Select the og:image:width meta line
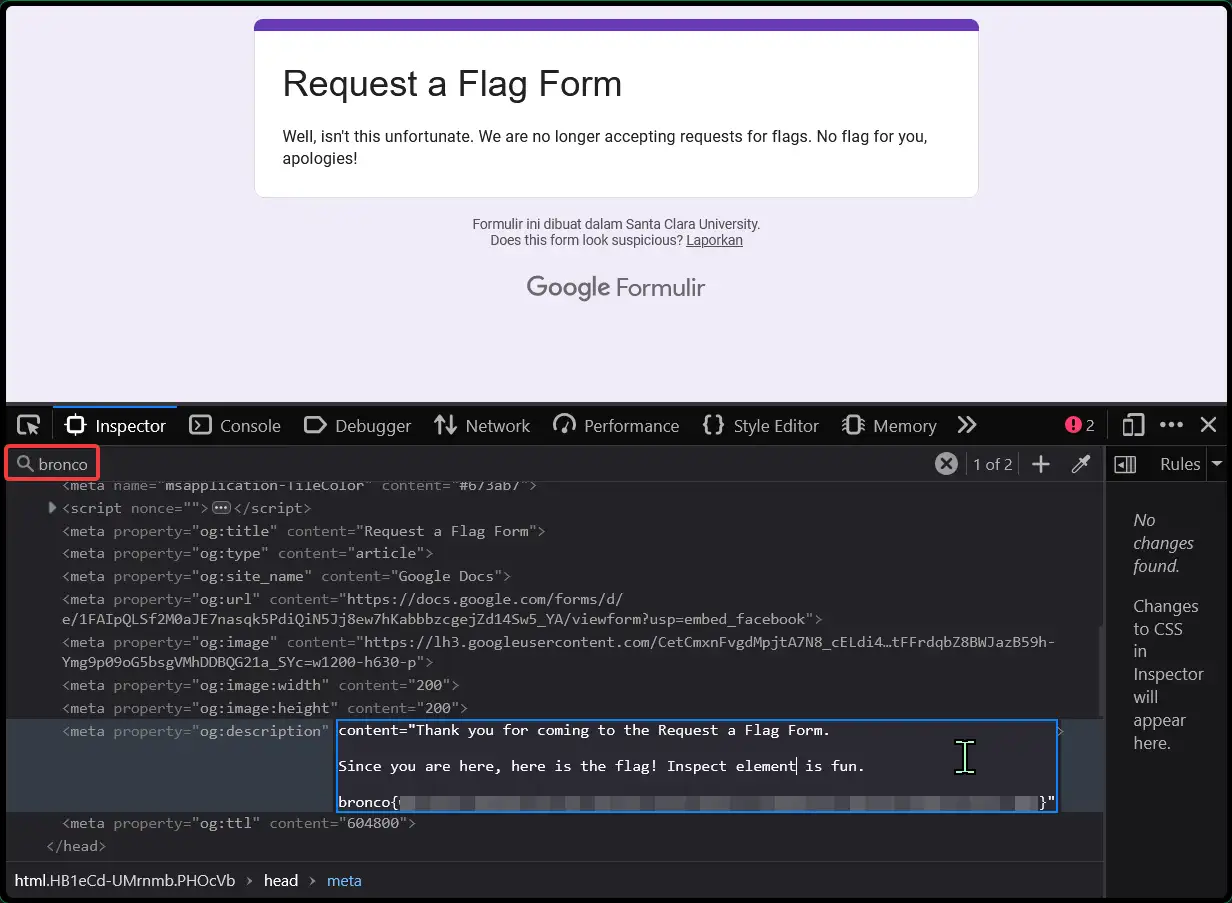Screen dimensions: 1232x903 pyautogui.click(x=260, y=685)
